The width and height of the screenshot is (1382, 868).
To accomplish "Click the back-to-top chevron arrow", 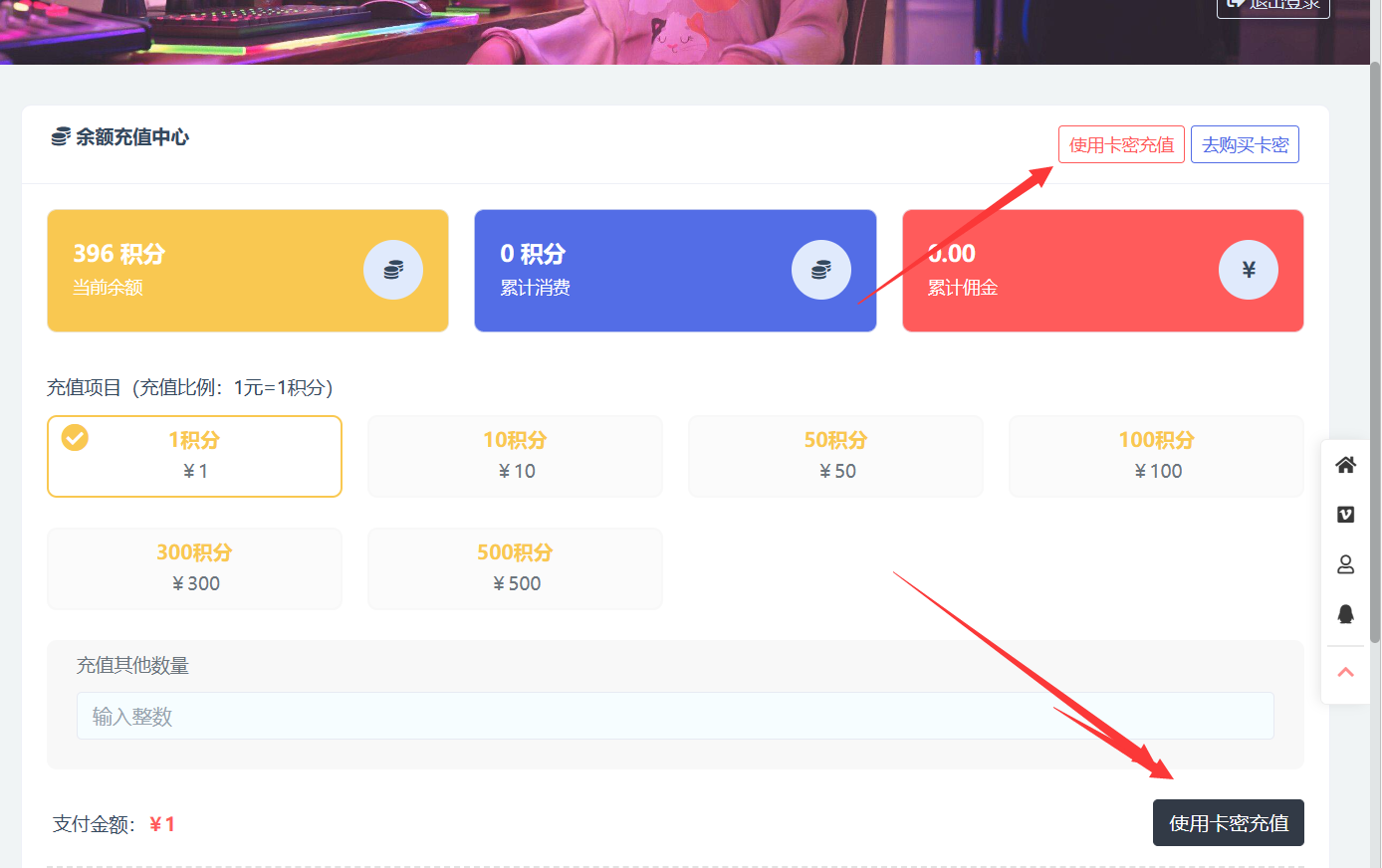I will [x=1345, y=673].
